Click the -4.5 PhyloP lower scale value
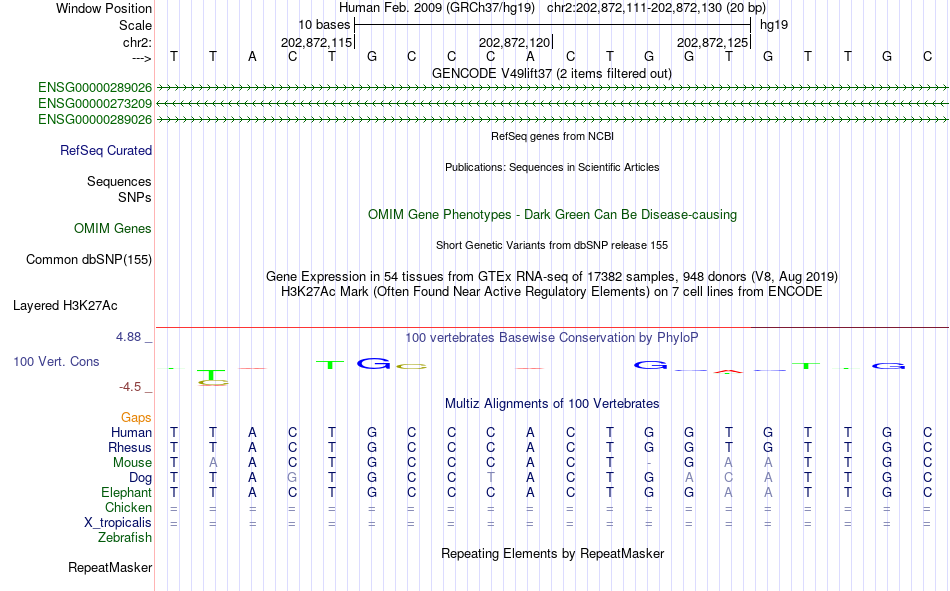 click(130, 387)
